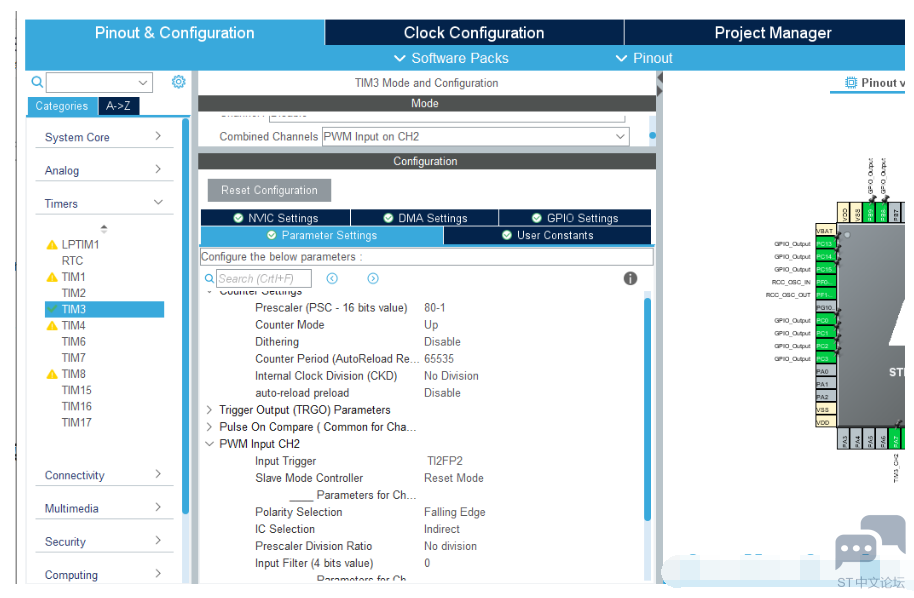
Task: Click the parameter list vertical scrollbar
Action: point(647,409)
